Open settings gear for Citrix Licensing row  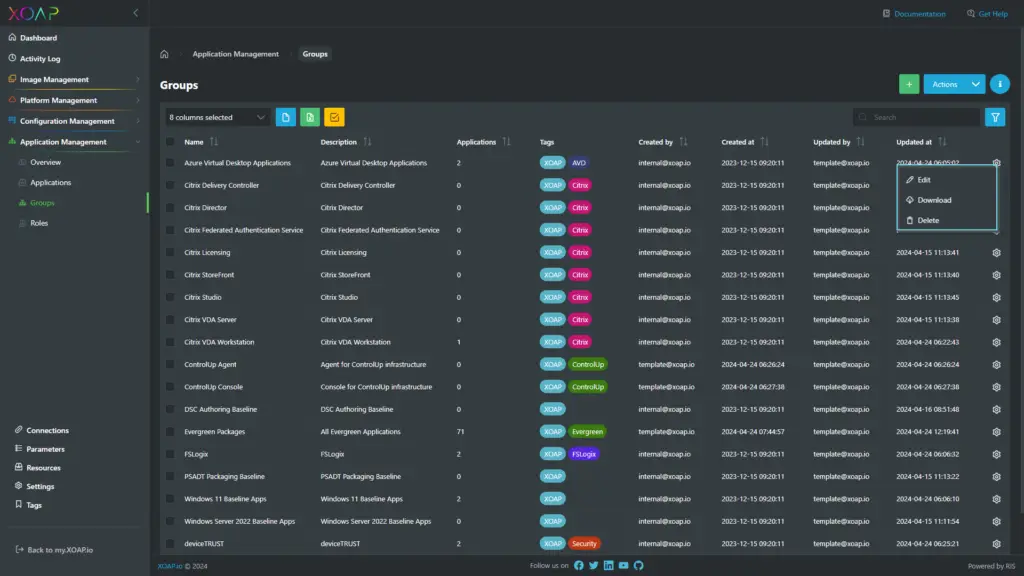[996, 253]
